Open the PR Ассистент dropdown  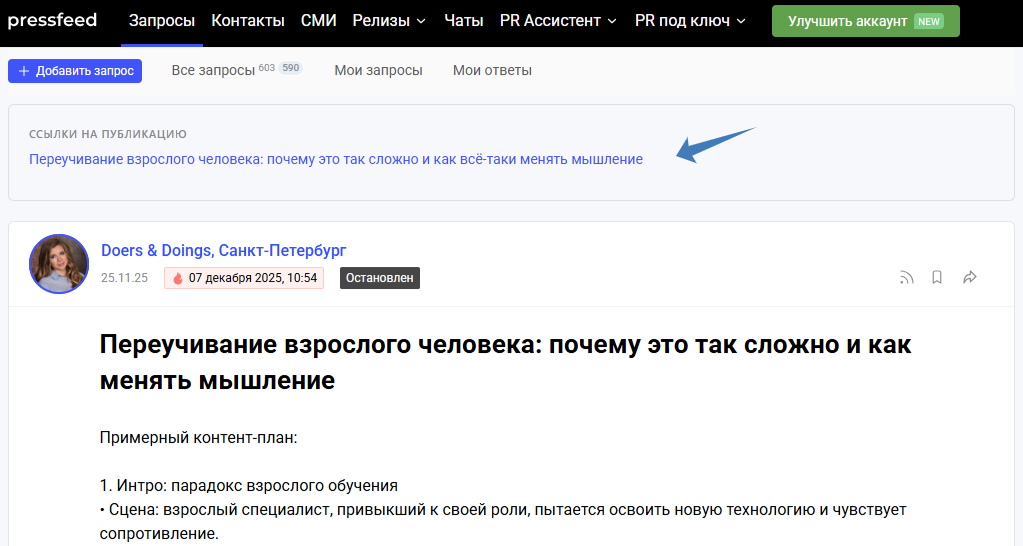click(558, 21)
